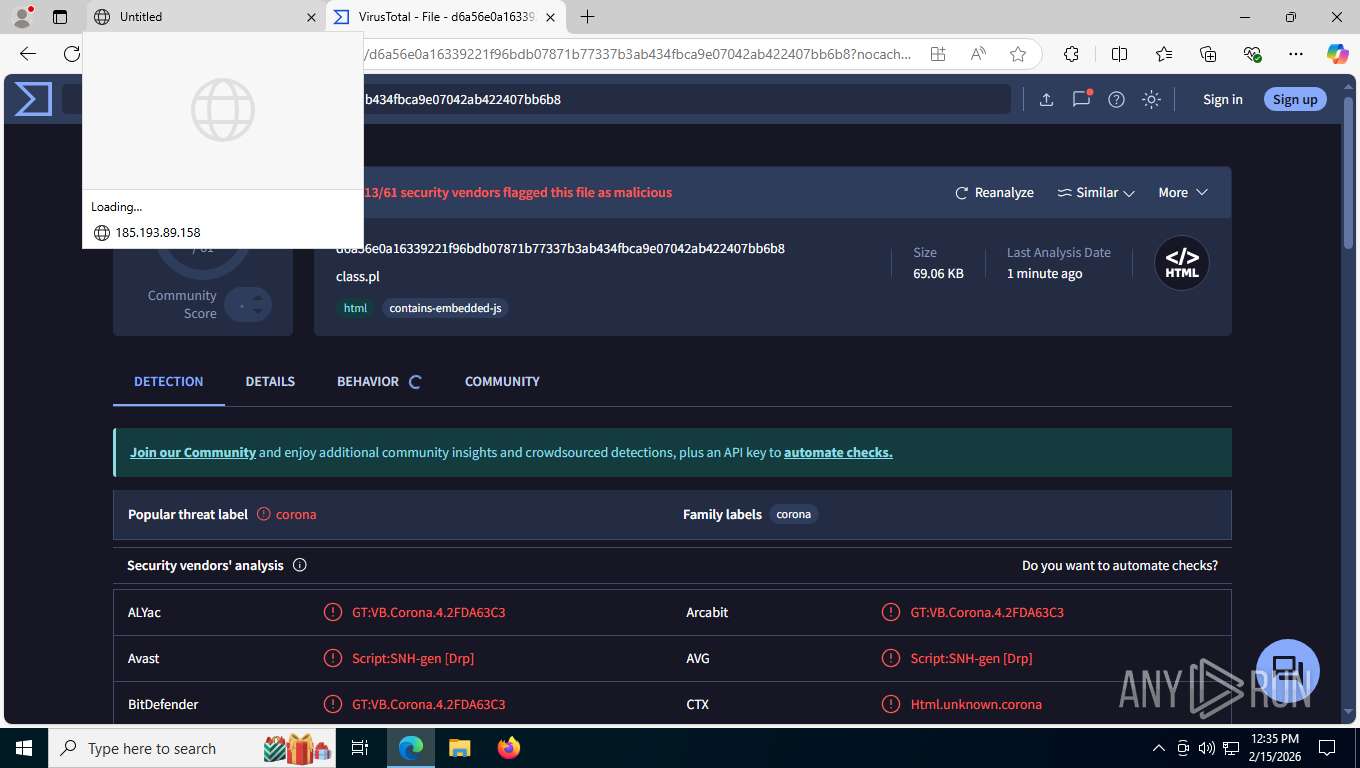The height and width of the screenshot is (768, 1360).
Task: Expand the Similar dropdown
Action: tap(1096, 193)
